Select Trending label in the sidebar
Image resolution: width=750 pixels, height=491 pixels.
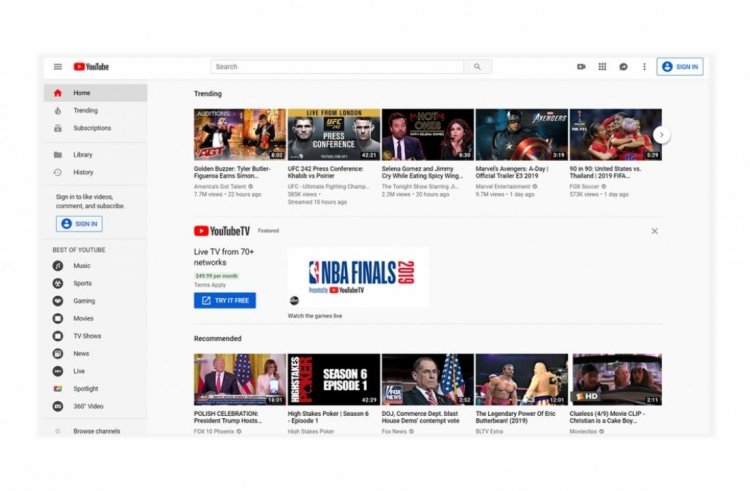click(x=86, y=110)
